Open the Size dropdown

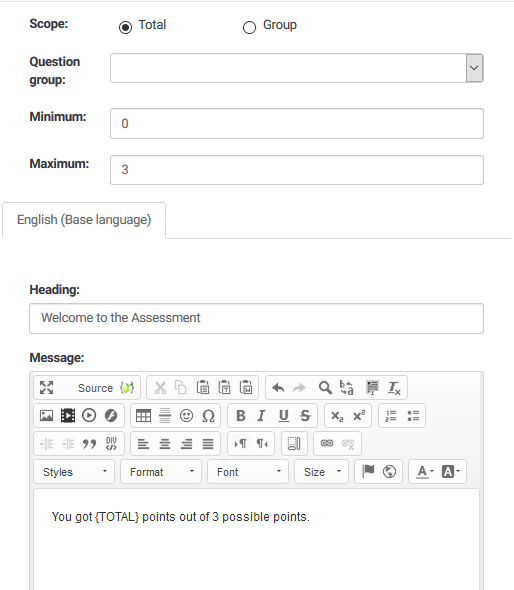(321, 471)
